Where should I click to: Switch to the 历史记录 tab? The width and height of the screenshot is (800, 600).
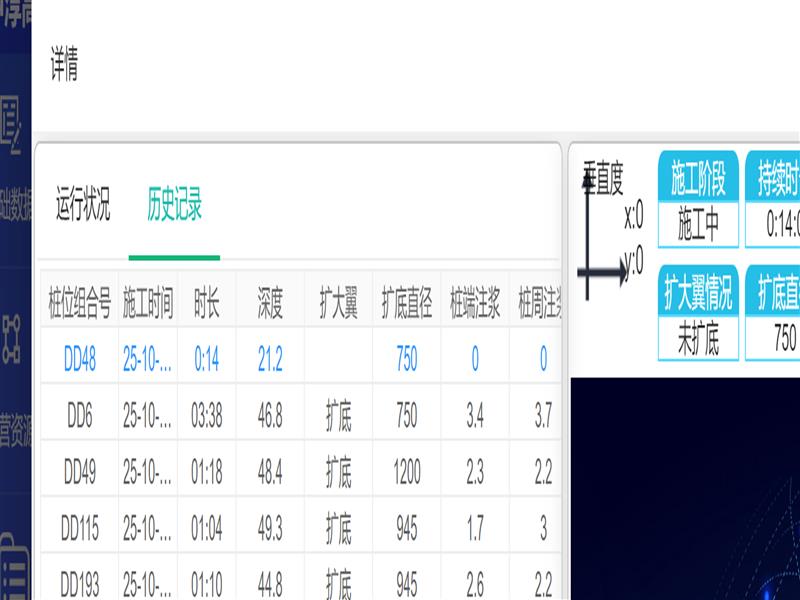[174, 206]
